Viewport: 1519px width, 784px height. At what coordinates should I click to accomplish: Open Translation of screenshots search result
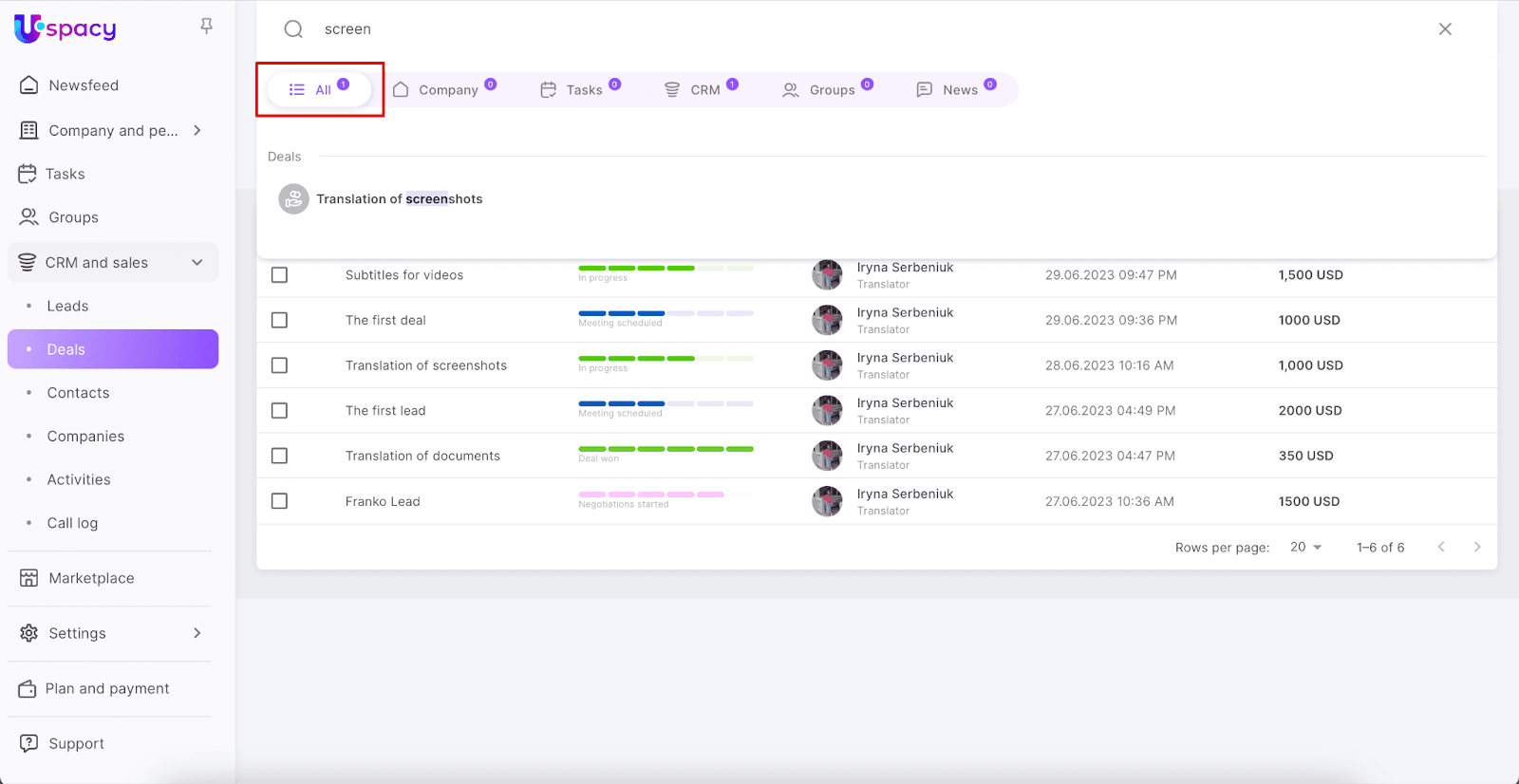[x=399, y=199]
